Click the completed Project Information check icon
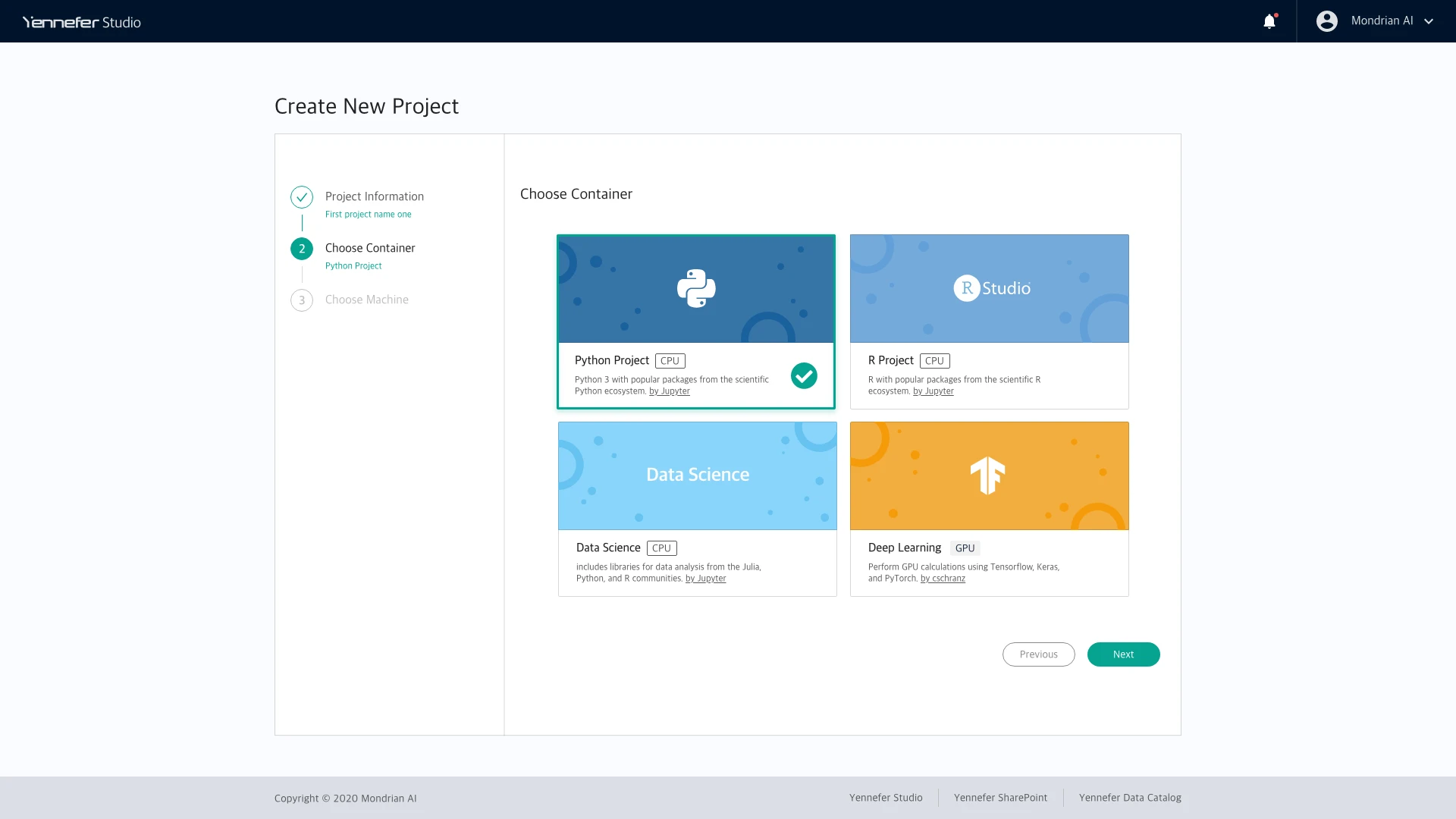 pos(302,197)
